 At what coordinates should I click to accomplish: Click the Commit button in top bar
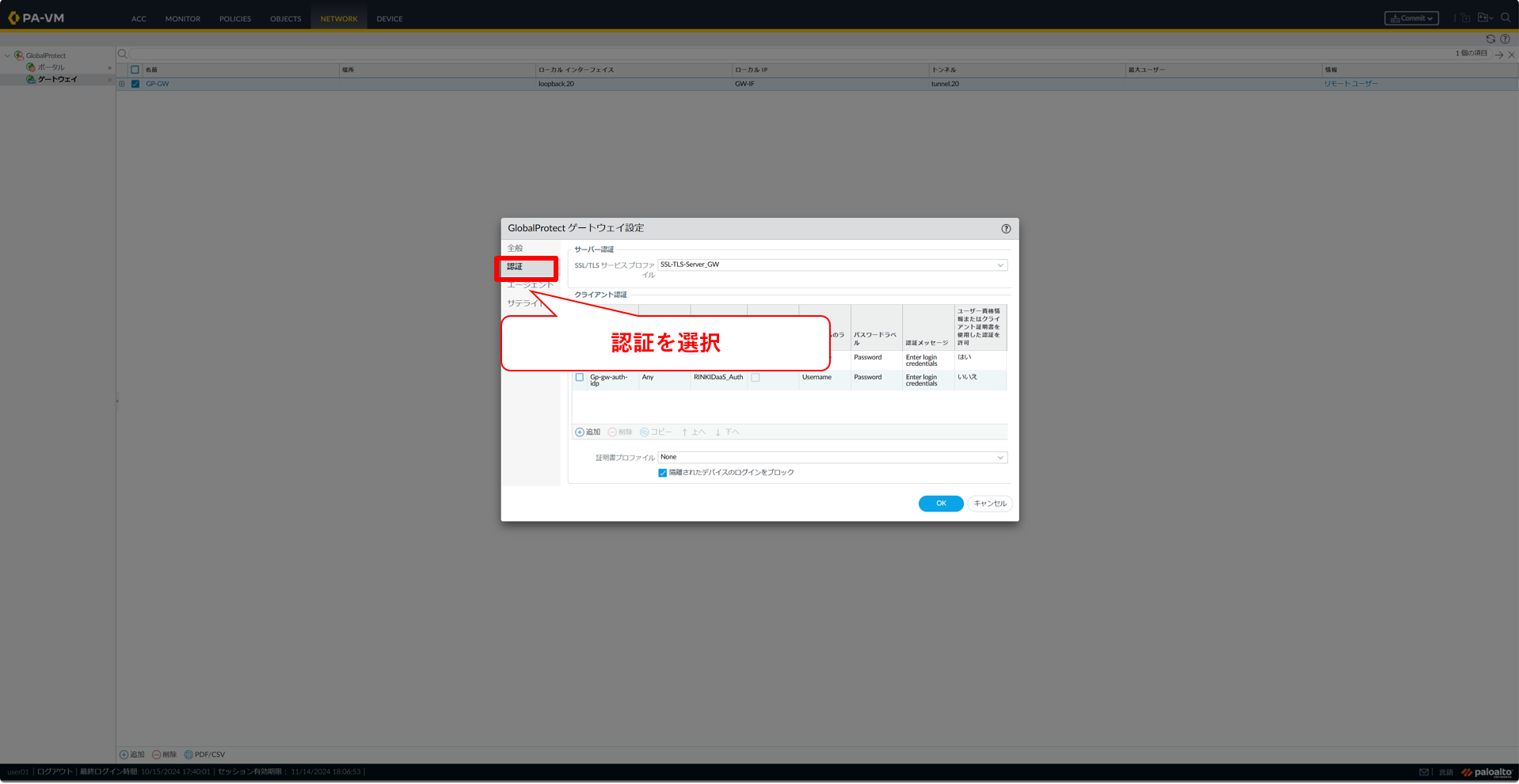(1411, 18)
